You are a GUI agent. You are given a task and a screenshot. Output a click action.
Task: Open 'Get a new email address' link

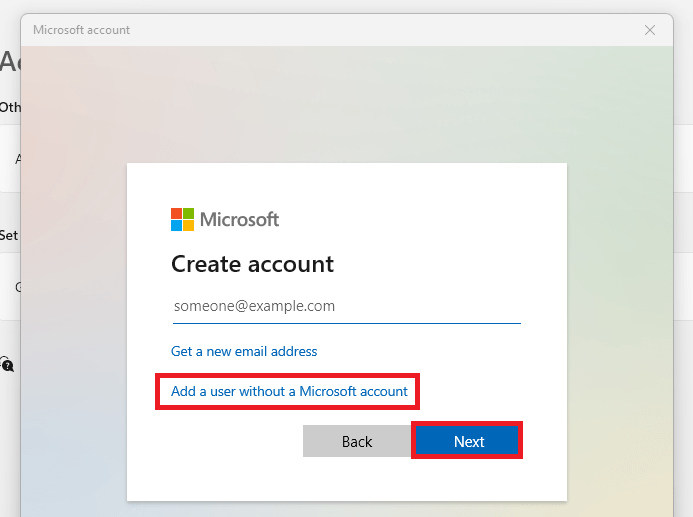[244, 351]
